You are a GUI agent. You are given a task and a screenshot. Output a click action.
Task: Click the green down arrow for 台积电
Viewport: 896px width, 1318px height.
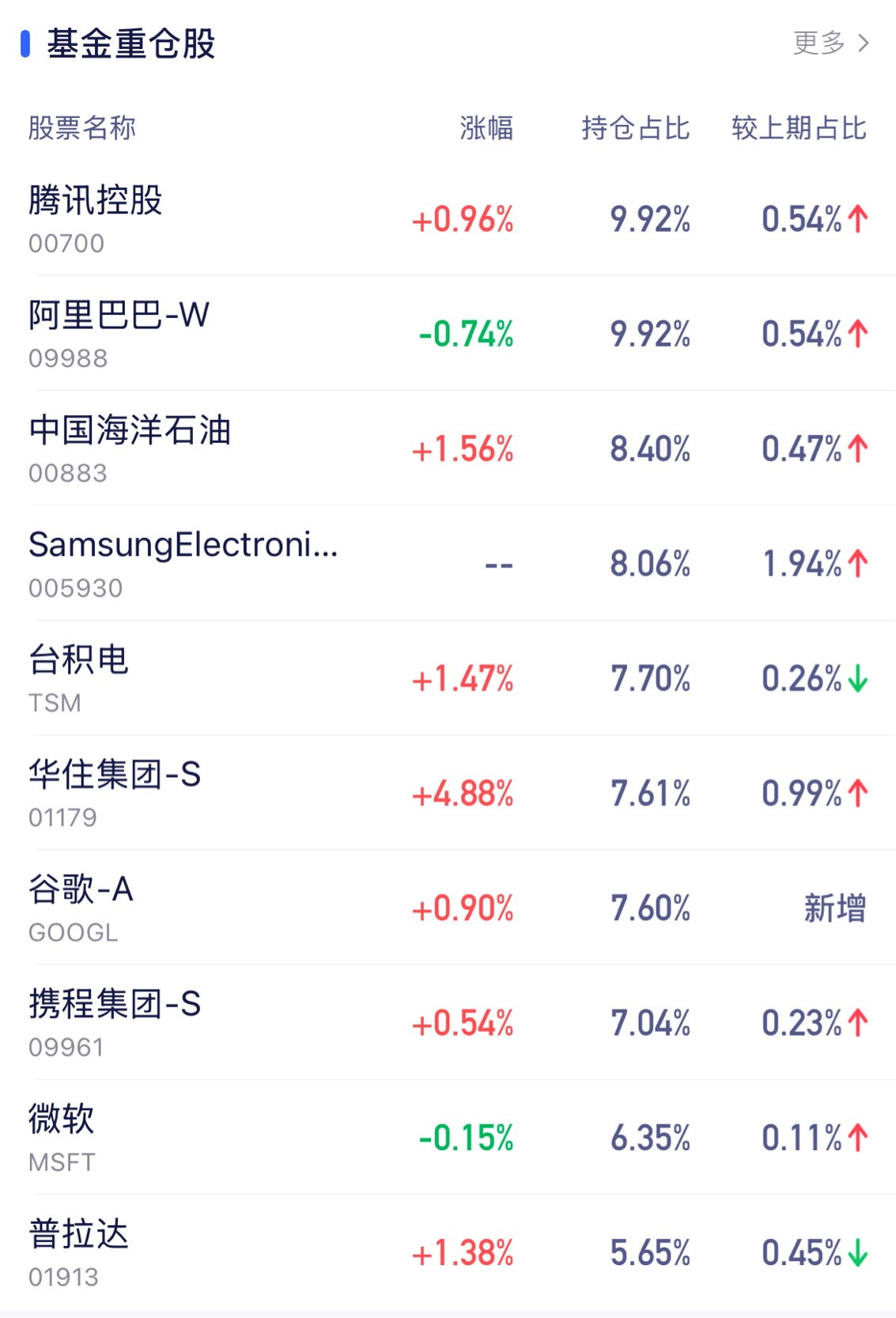pos(858,679)
